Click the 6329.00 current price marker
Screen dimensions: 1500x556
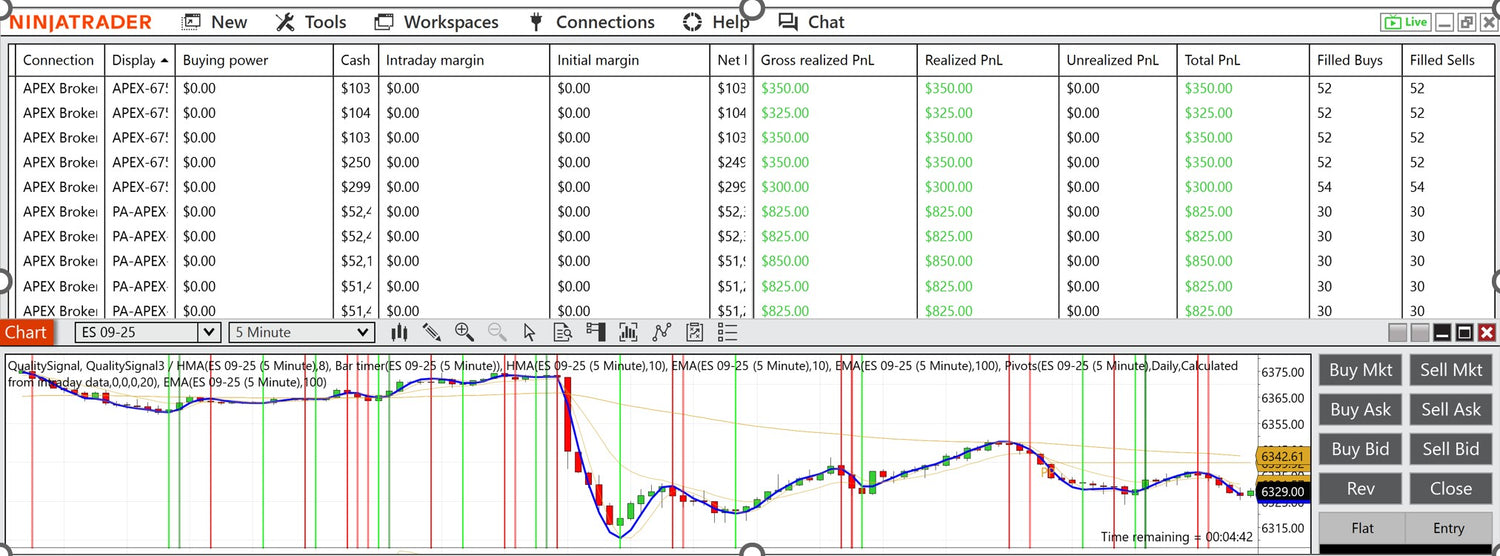click(x=1282, y=492)
